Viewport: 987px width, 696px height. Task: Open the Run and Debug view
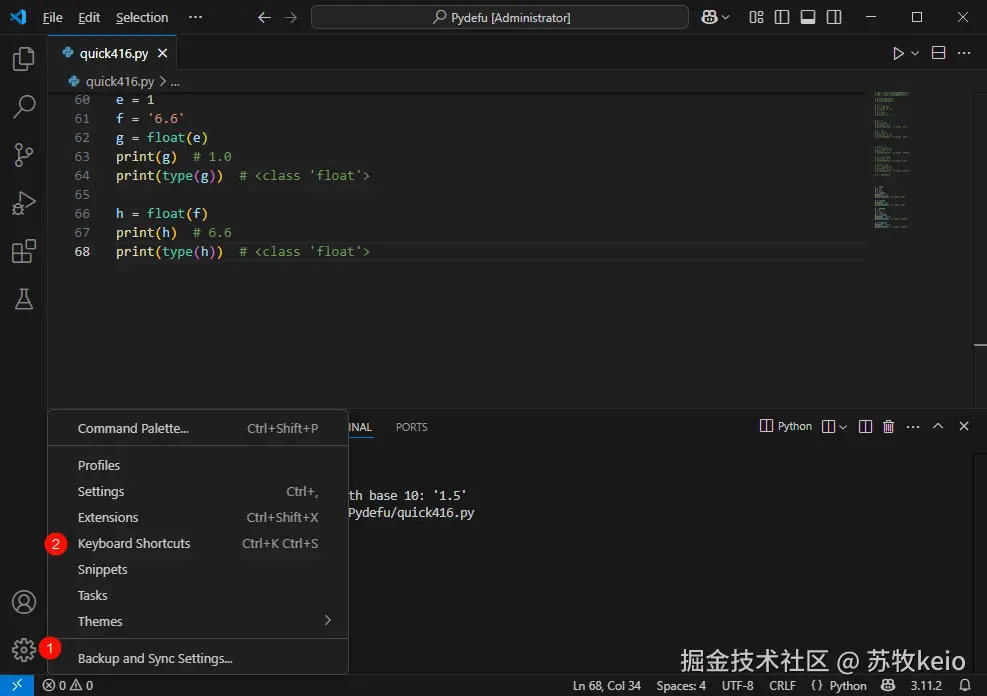pos(23,203)
